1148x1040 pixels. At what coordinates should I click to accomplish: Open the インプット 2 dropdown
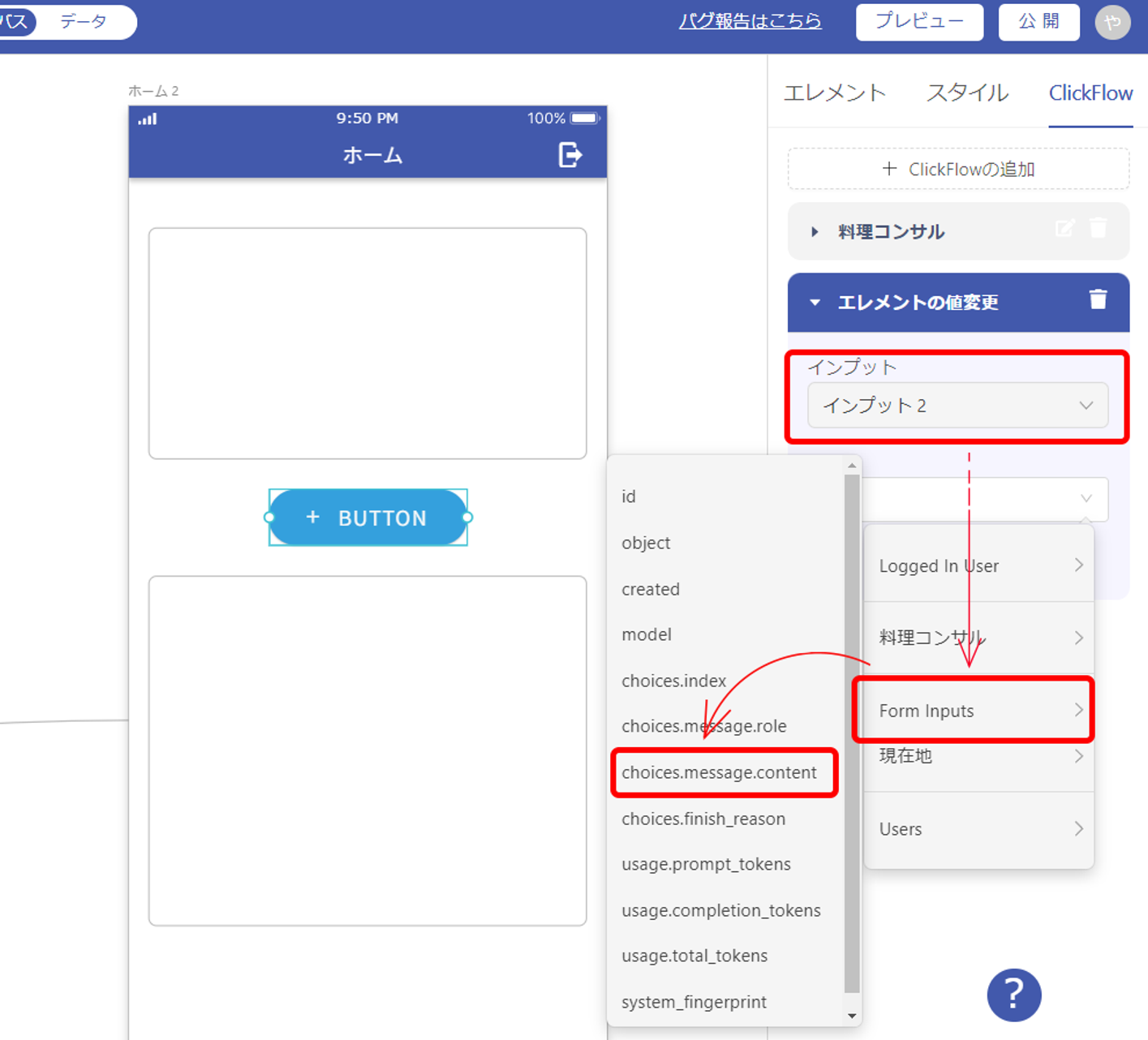tap(957, 405)
